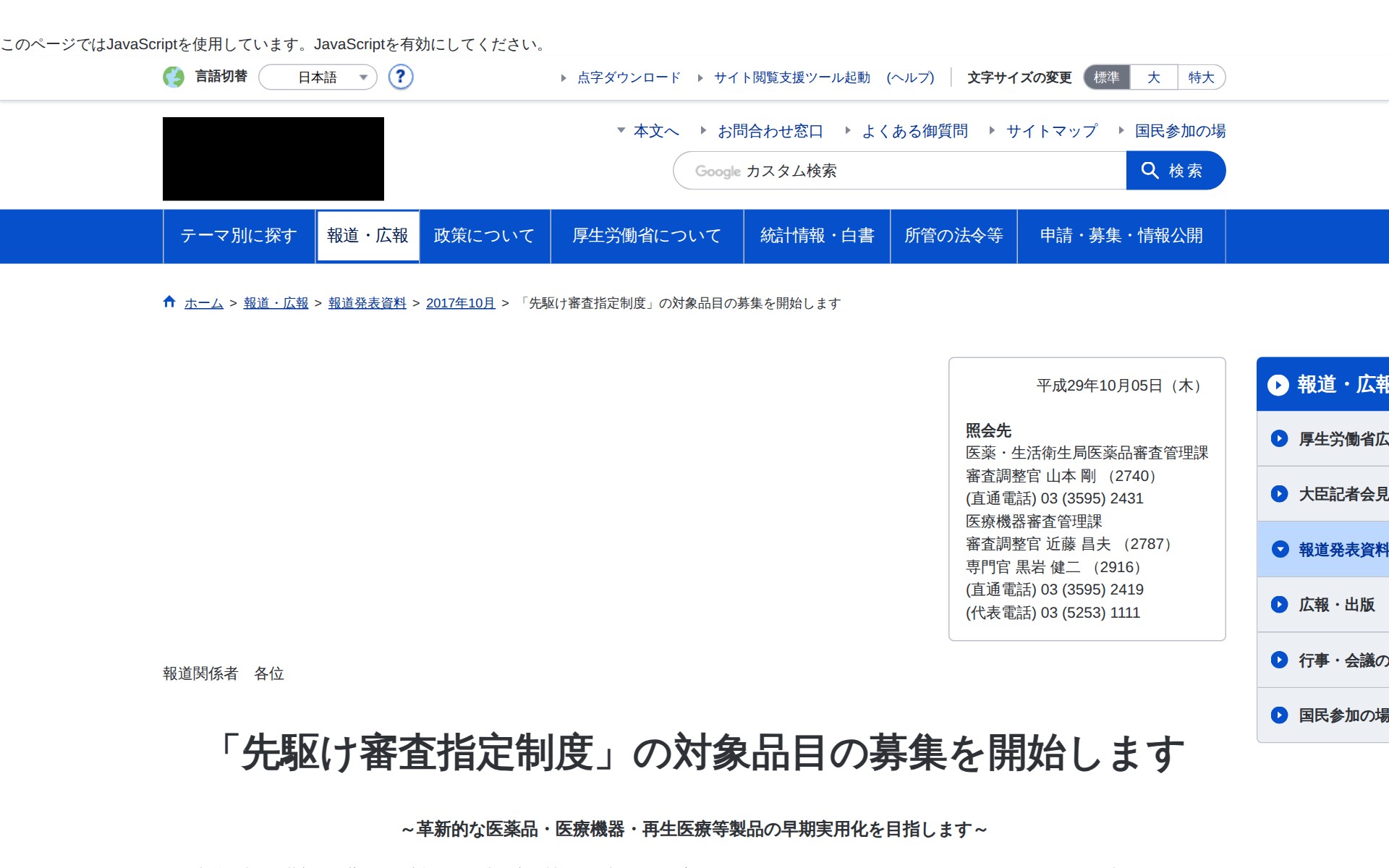The width and height of the screenshot is (1389, 868).
Task: Open 報道発表資料 in the sidebar
Action: (x=1342, y=550)
